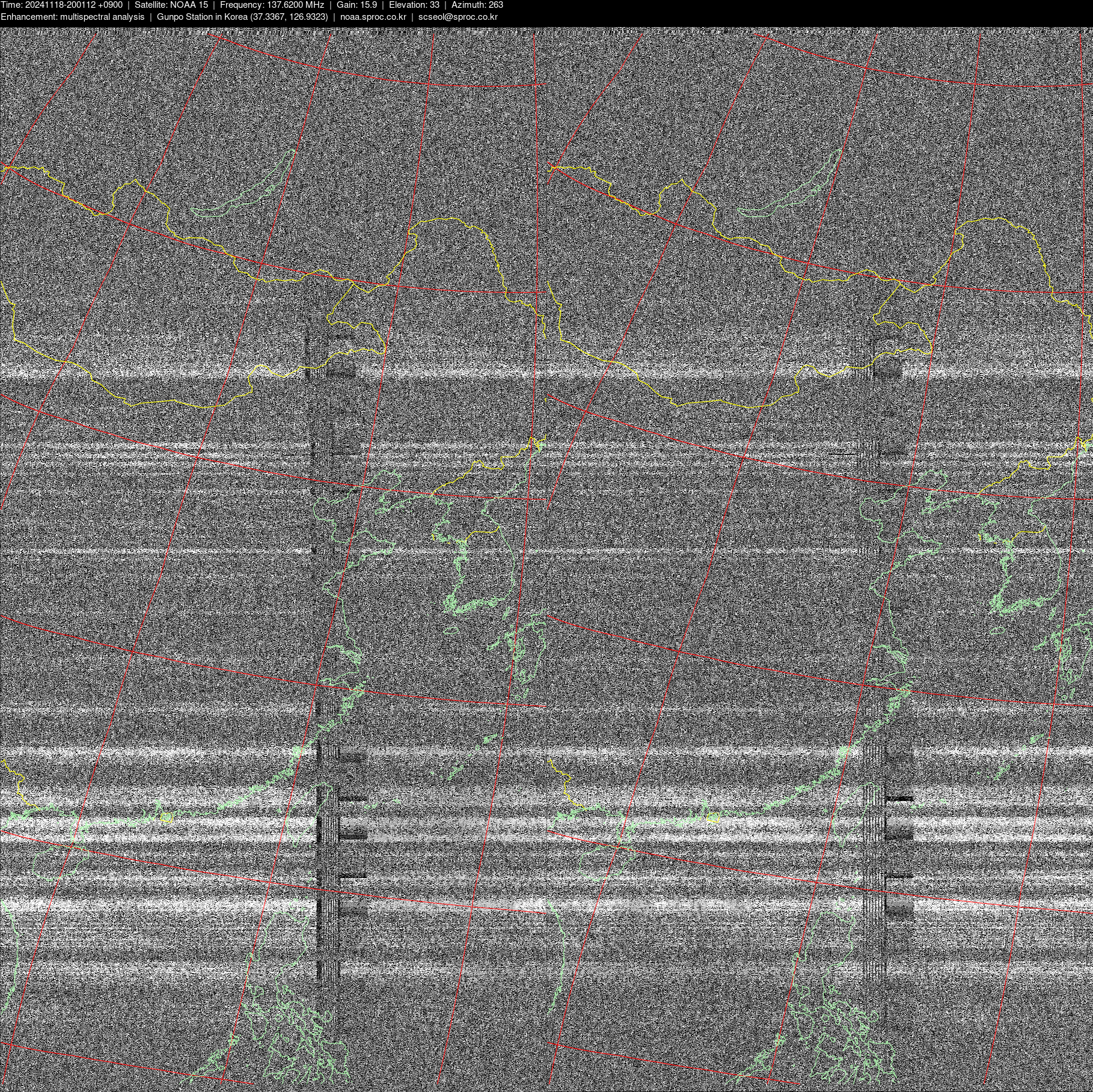
Task: Click the Gain: 15.9 value
Action: point(357,5)
